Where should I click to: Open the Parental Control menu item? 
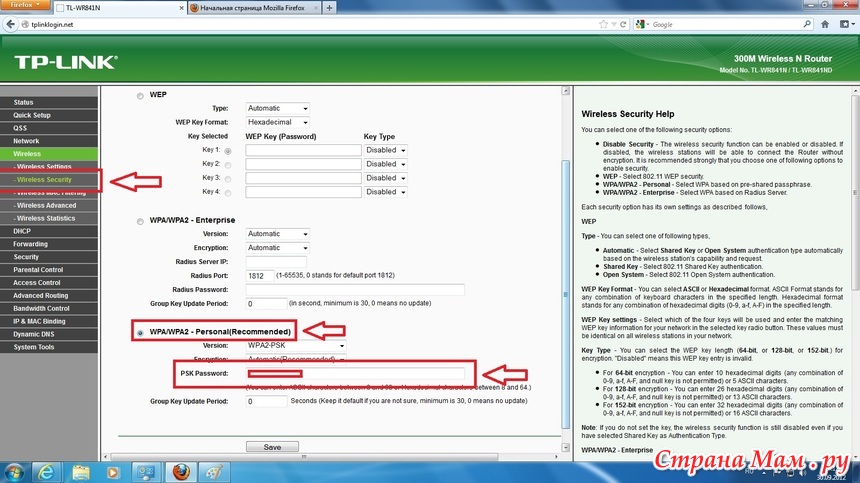click(x=49, y=270)
